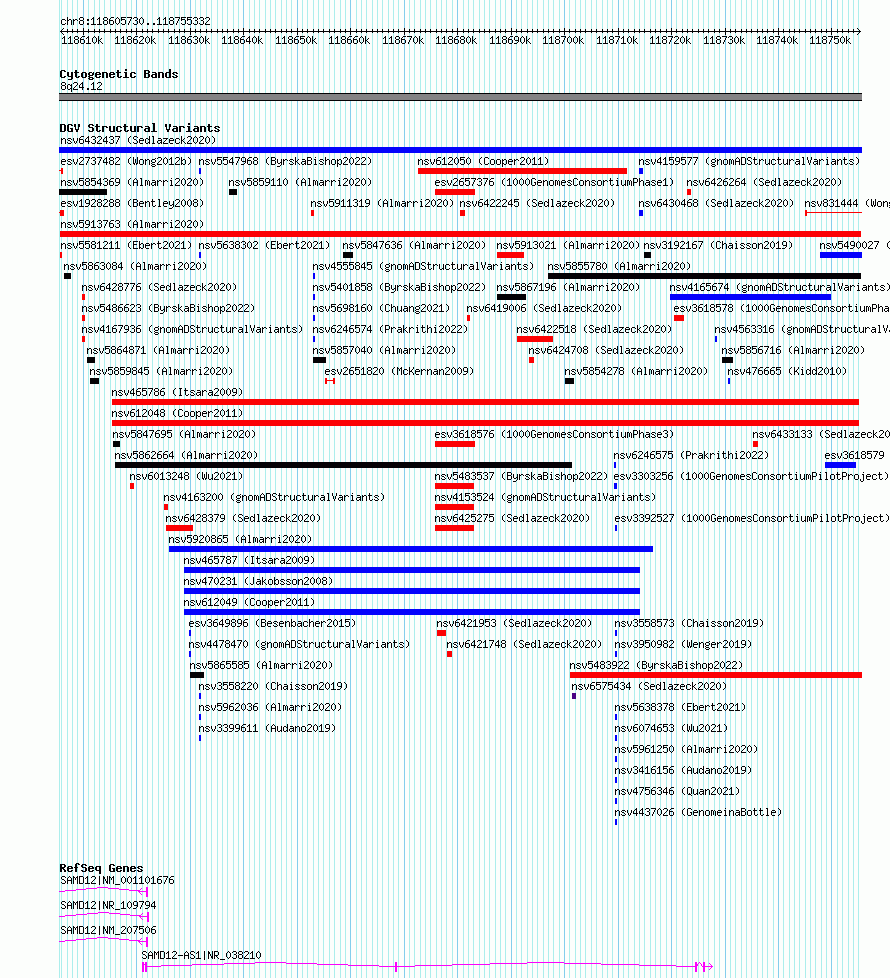Click the black nsv5862664 variant bar
This screenshot has height=978, width=890.
[x=343, y=465]
